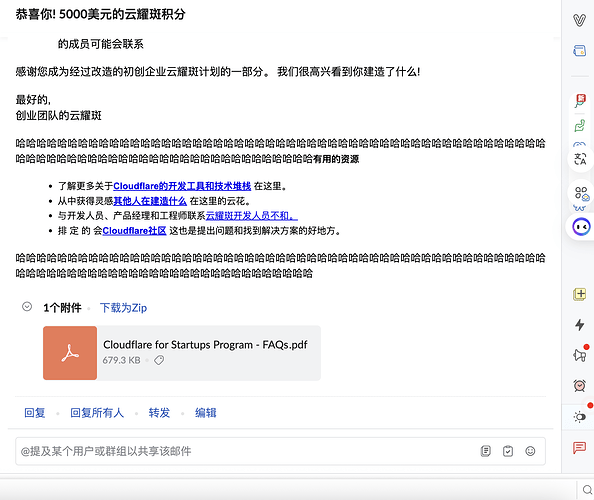Click 回复所有人 to reply all
This screenshot has height=500, width=594.
(97, 412)
